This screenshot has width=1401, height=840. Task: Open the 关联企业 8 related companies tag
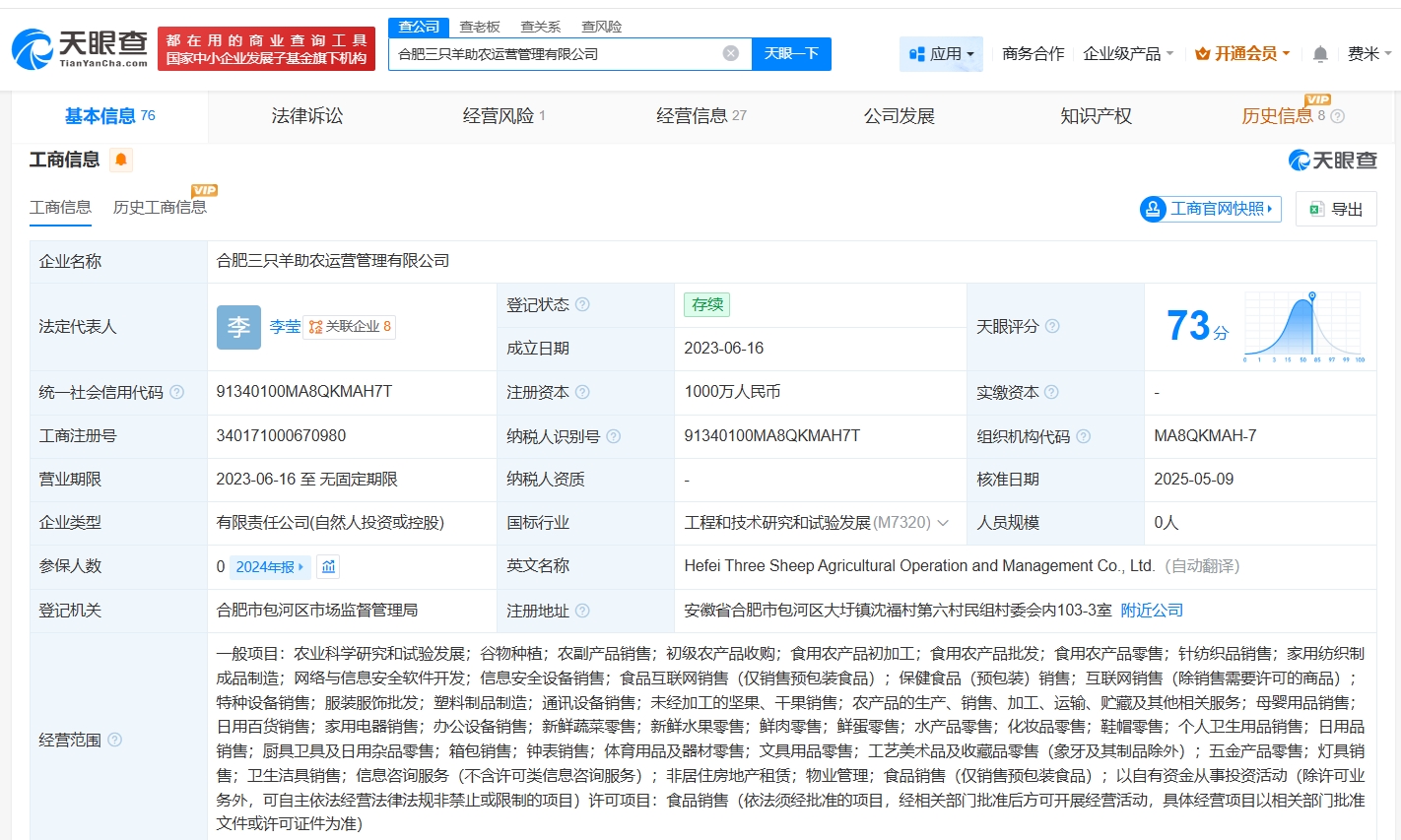point(350,327)
